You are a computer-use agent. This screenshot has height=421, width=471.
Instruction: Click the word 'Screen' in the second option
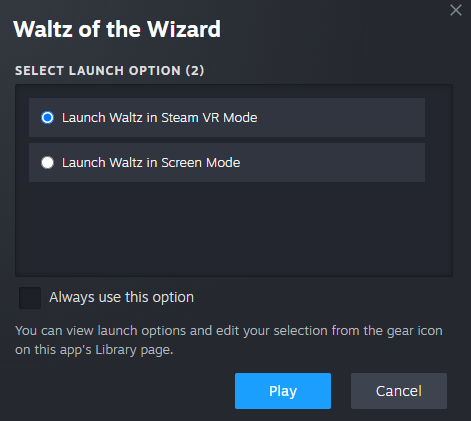(x=182, y=163)
